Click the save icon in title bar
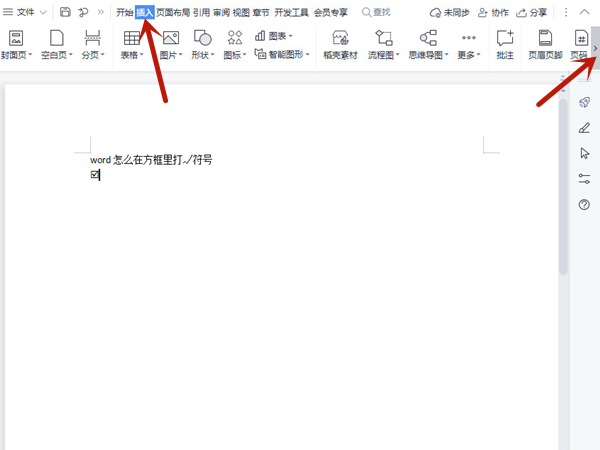Image resolution: width=600 pixels, height=450 pixels. click(x=65, y=12)
